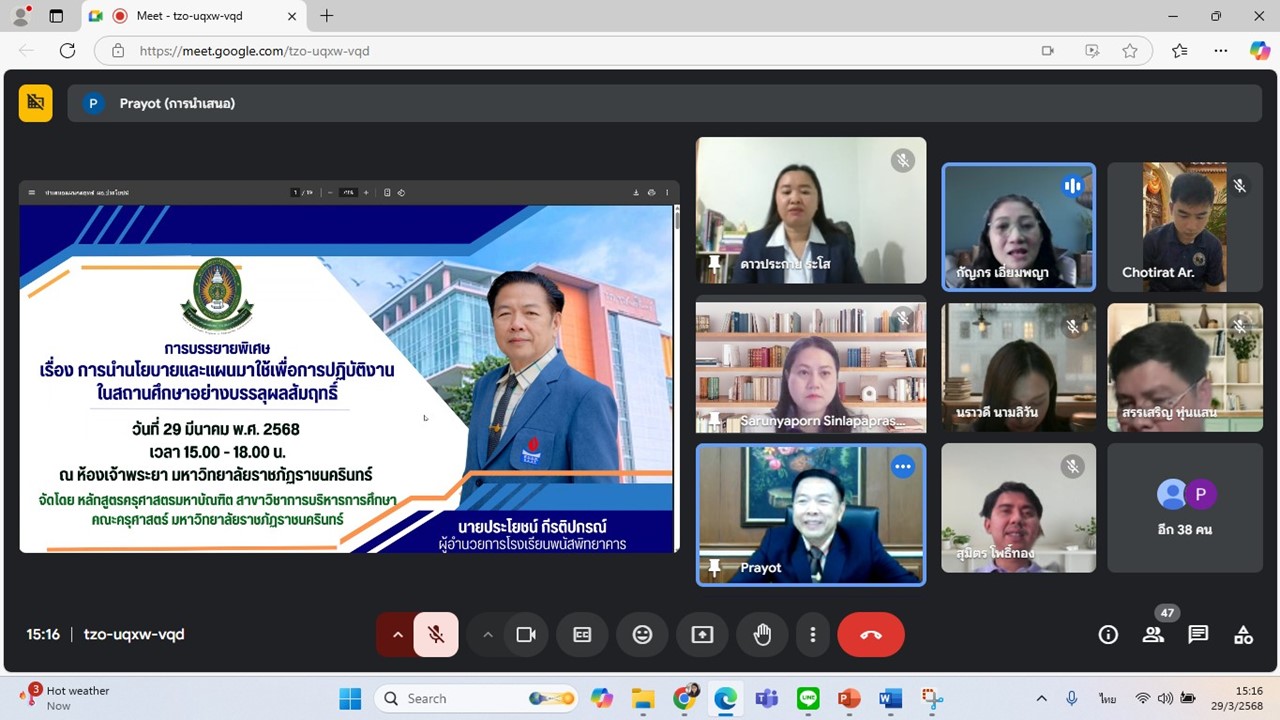The image size is (1280, 720).
Task: Turn on closed captions
Action: 582,634
